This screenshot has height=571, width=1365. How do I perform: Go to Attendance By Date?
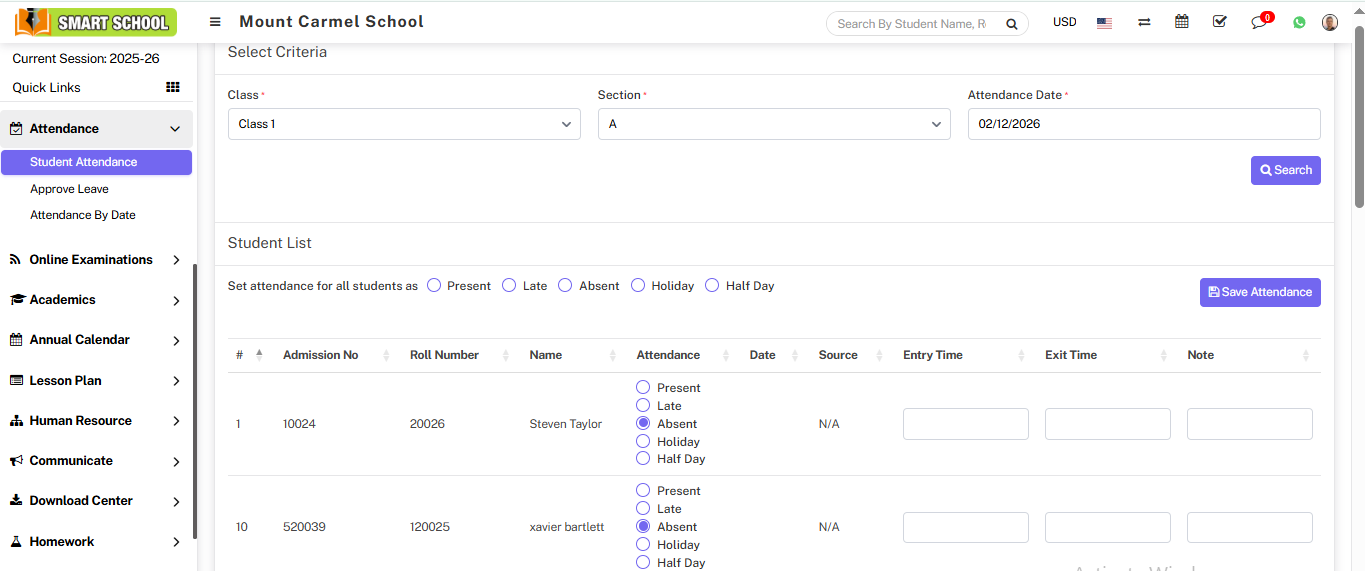83,215
